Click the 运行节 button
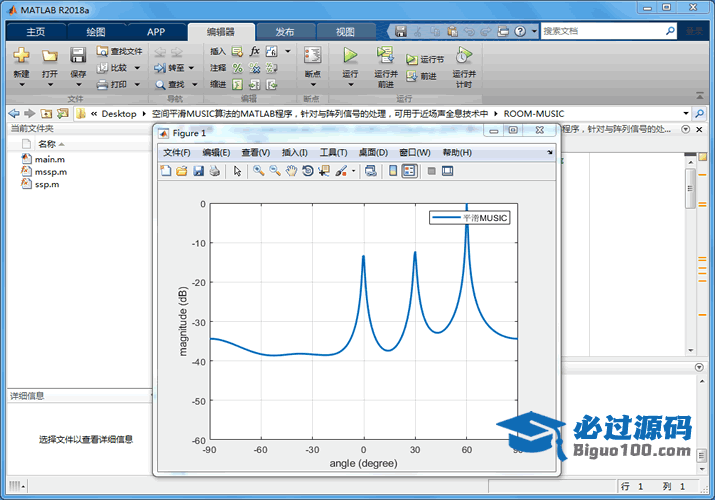The height and width of the screenshot is (500, 715). pos(425,59)
